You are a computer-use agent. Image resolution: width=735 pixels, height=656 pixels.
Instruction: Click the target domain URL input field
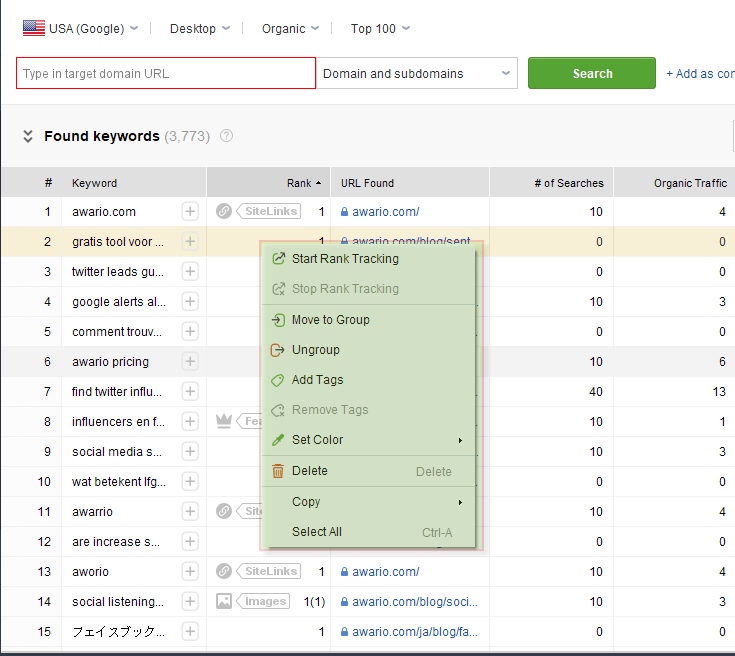166,73
